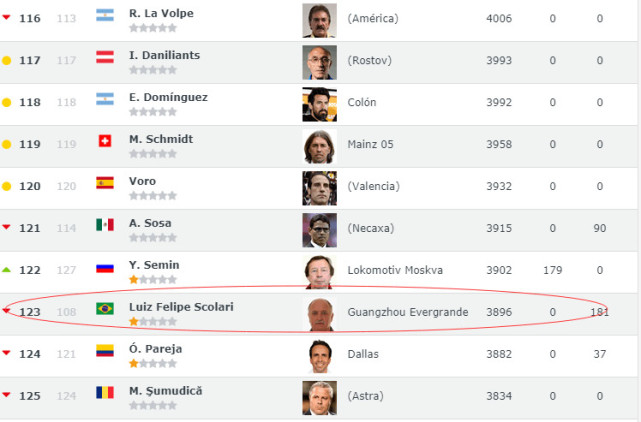641x422 pixels.
Task: Click the Switzerland flag beside M. Schmidt
Action: pos(105,141)
